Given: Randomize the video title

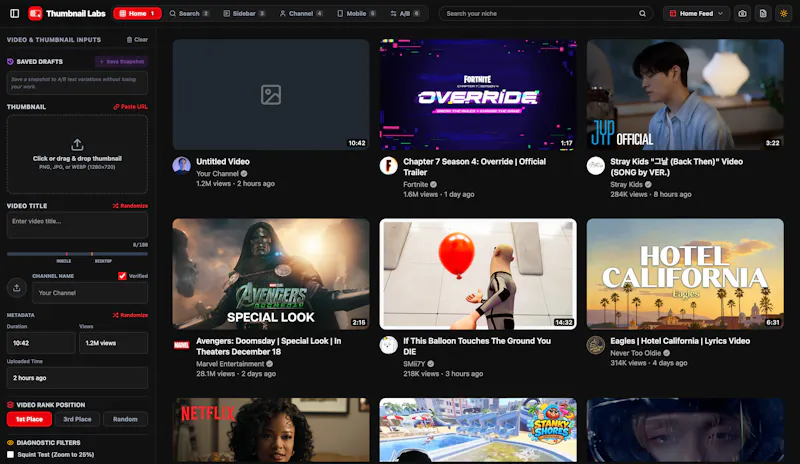Looking at the screenshot, I should point(130,206).
